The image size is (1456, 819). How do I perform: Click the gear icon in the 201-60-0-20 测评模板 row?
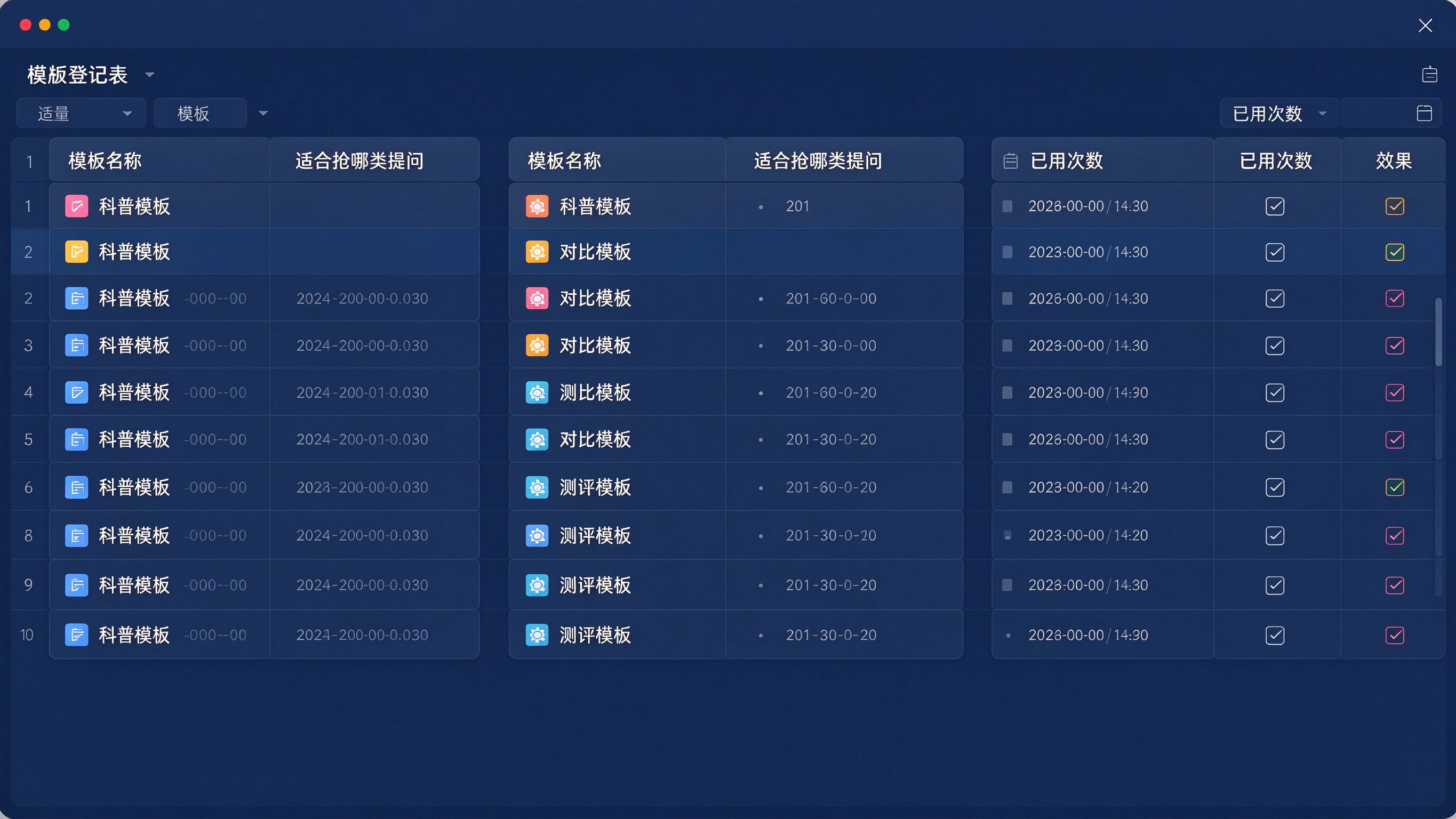537,487
